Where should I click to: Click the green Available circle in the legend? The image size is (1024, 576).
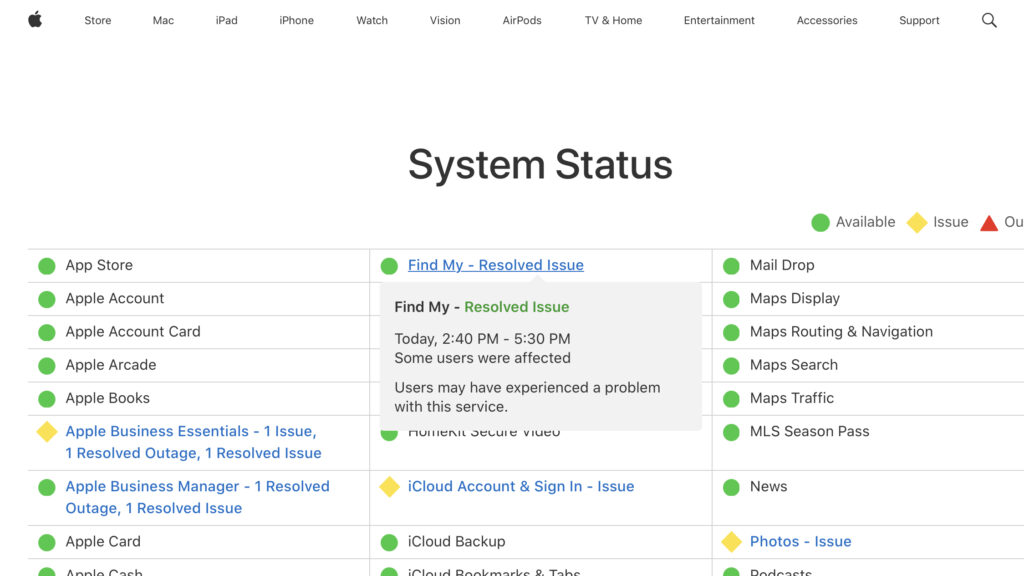821,221
